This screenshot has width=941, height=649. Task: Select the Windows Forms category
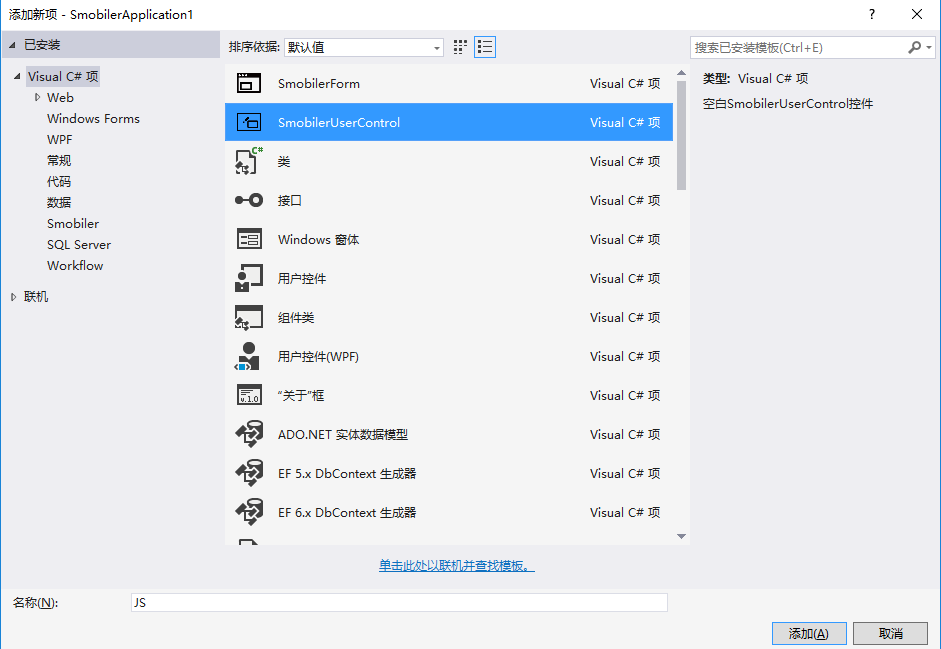tap(93, 118)
